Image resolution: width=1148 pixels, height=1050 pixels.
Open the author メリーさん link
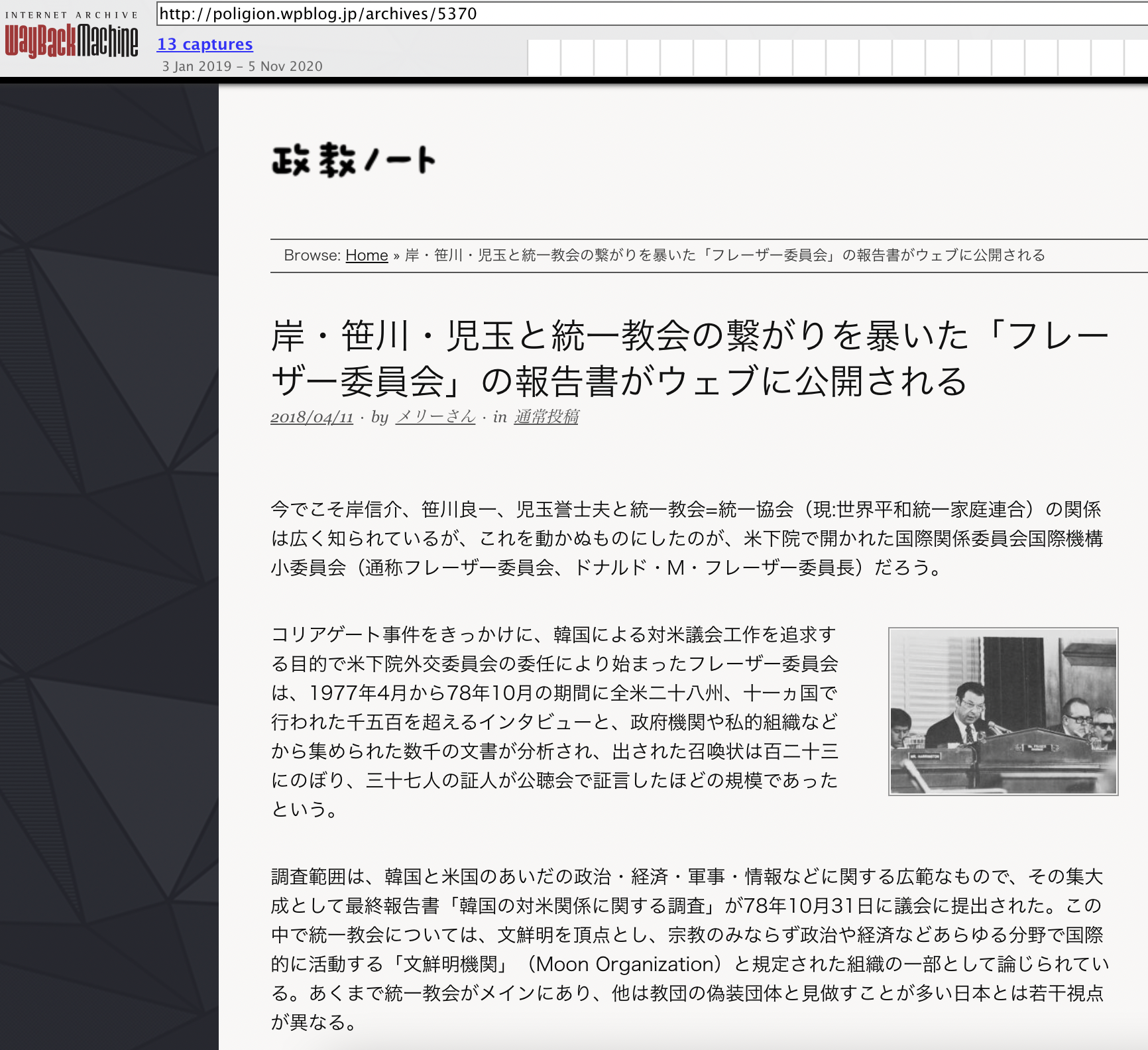[435, 417]
